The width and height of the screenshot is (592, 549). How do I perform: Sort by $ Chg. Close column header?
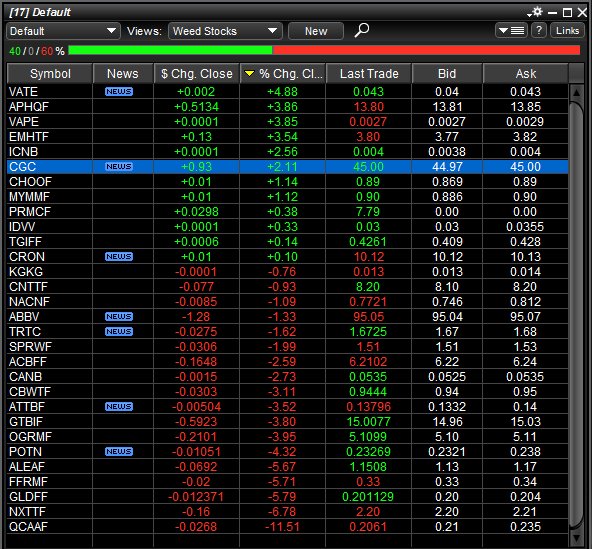pos(196,74)
